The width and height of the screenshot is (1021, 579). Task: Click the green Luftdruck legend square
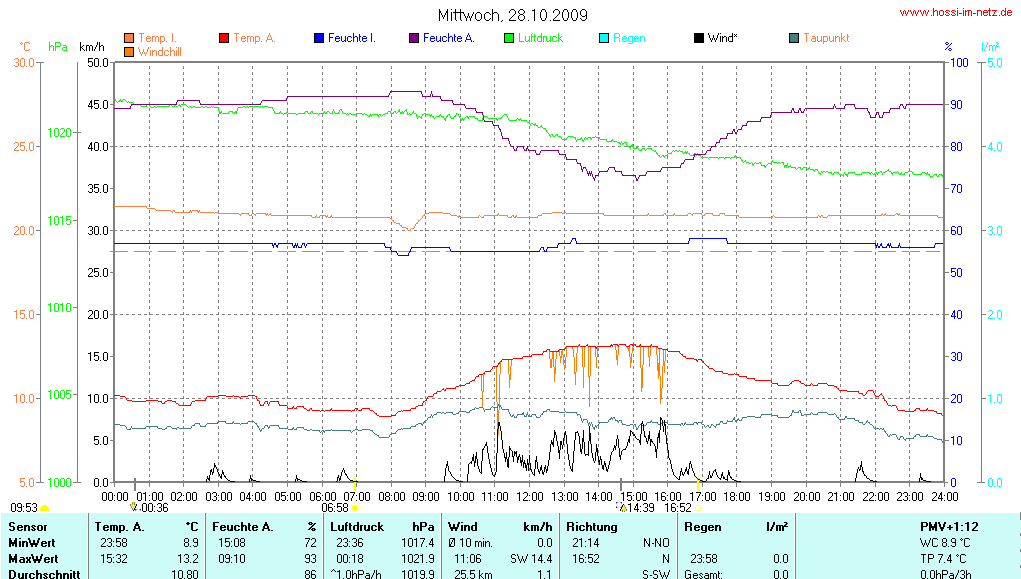point(509,38)
